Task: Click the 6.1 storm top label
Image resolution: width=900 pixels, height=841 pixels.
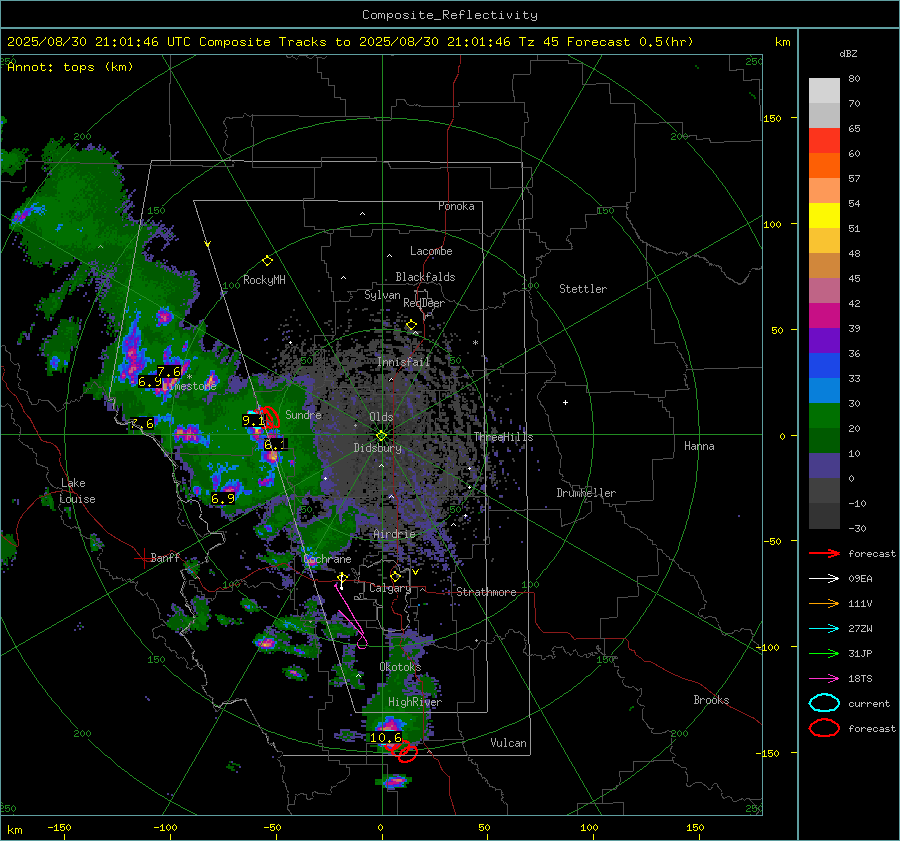Action: tap(274, 445)
